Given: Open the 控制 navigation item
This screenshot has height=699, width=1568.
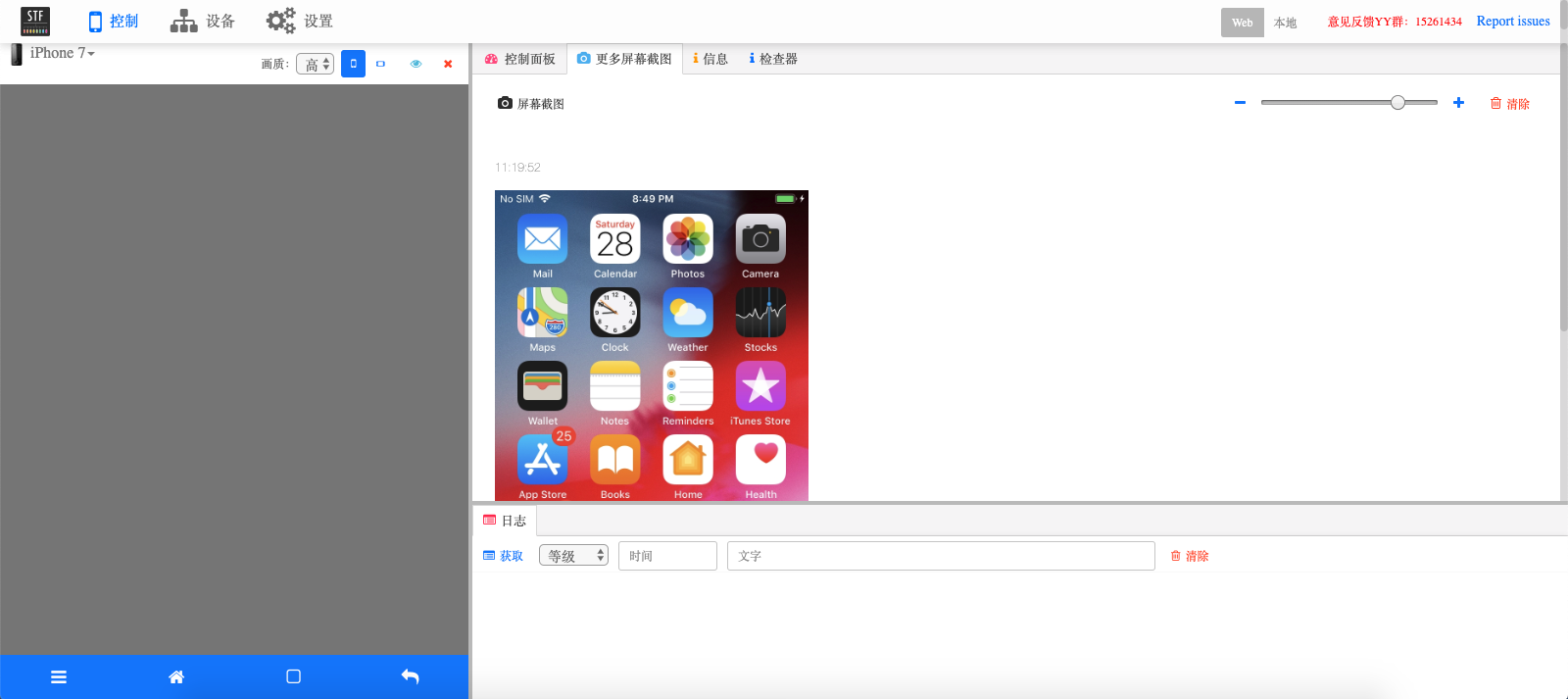Looking at the screenshot, I should click(113, 22).
